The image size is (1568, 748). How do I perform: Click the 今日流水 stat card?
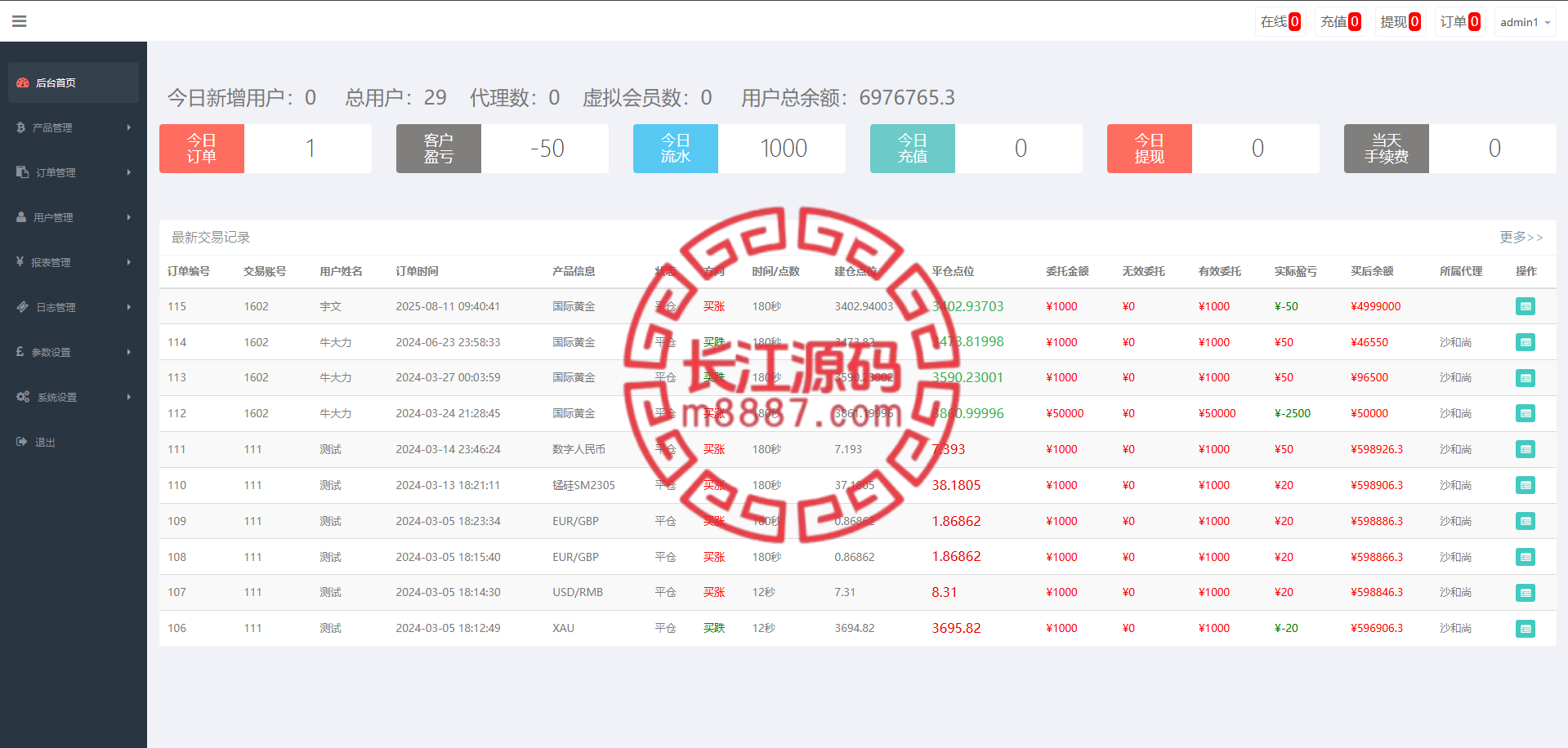coord(739,149)
